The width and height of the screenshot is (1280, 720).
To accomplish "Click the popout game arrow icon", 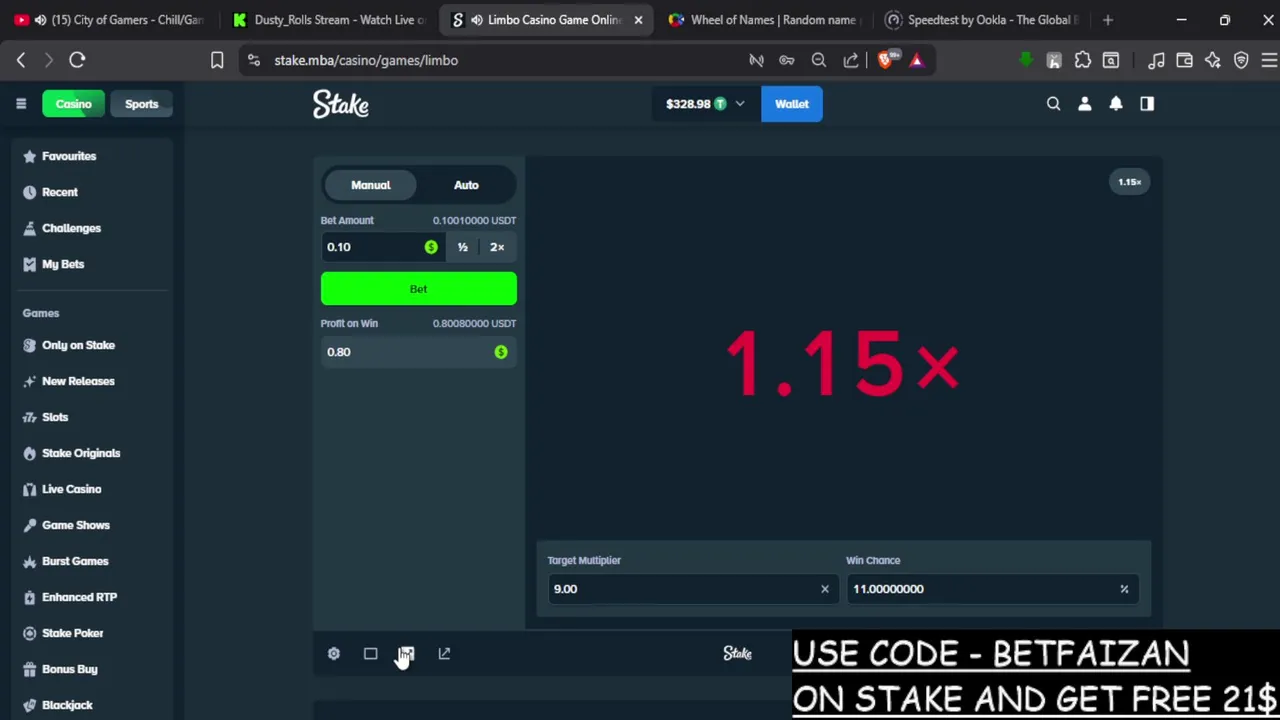I will 444,654.
